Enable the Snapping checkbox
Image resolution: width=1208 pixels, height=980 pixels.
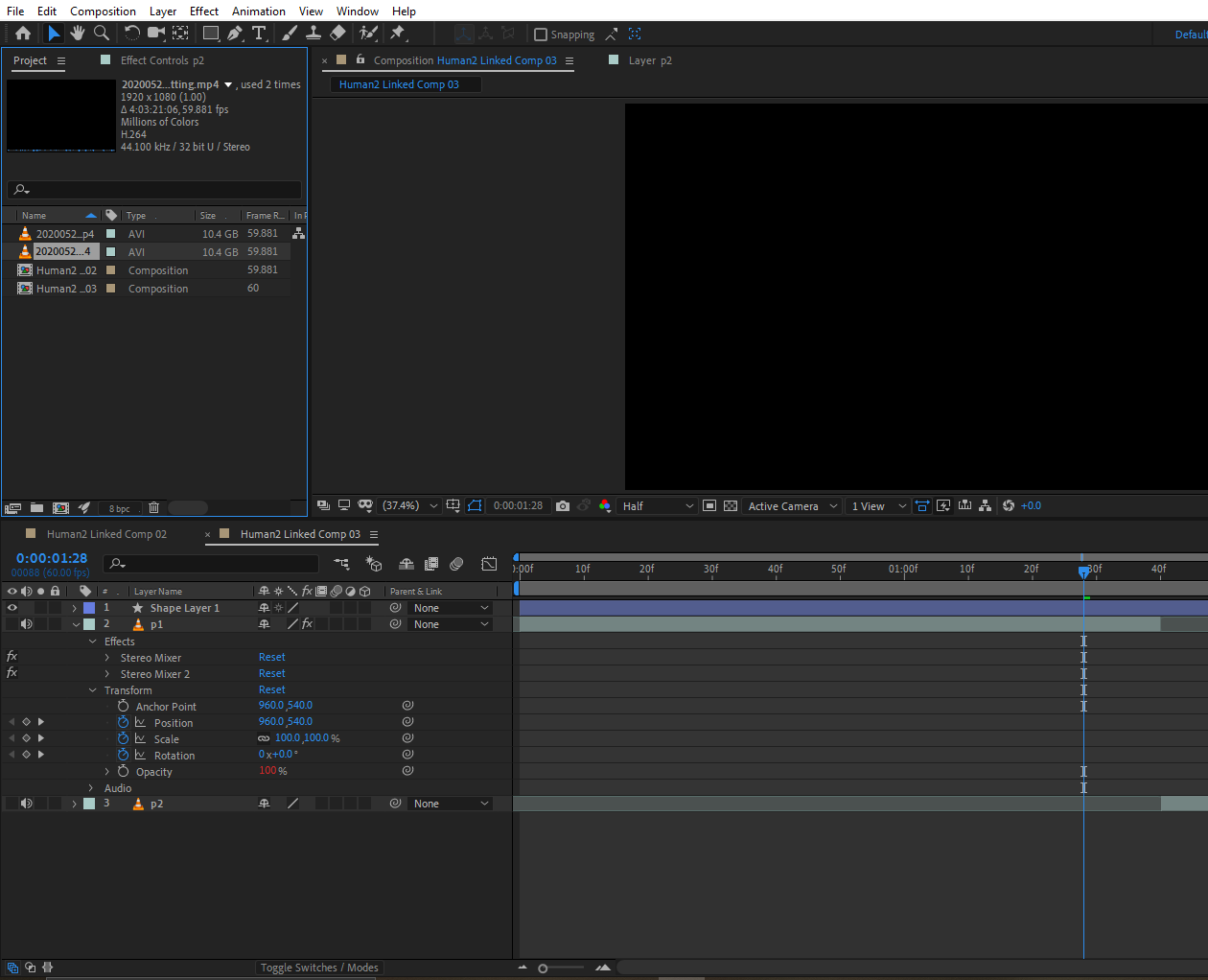541,35
